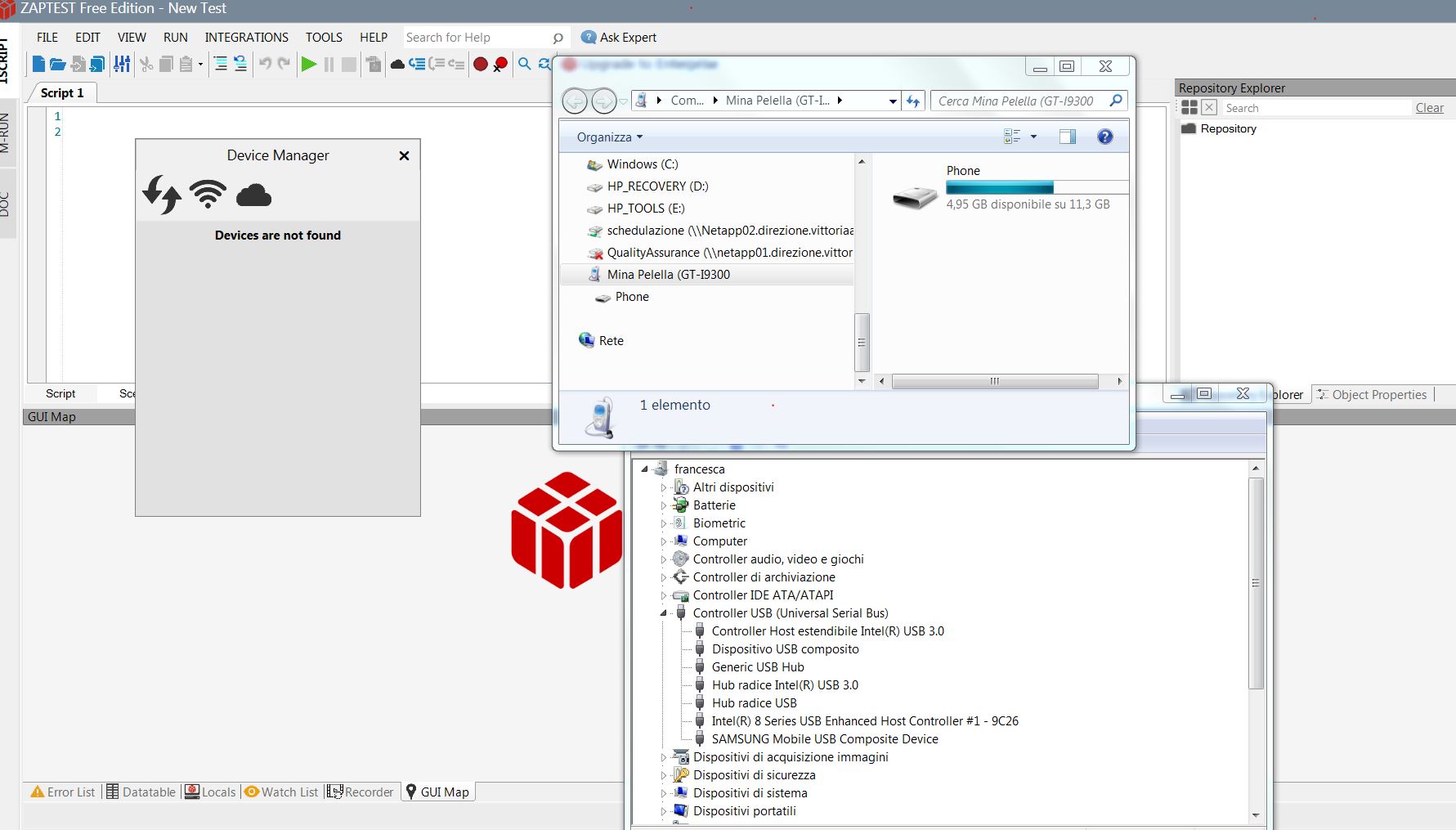
Task: Run the test with the green Play button
Action: tap(309, 64)
